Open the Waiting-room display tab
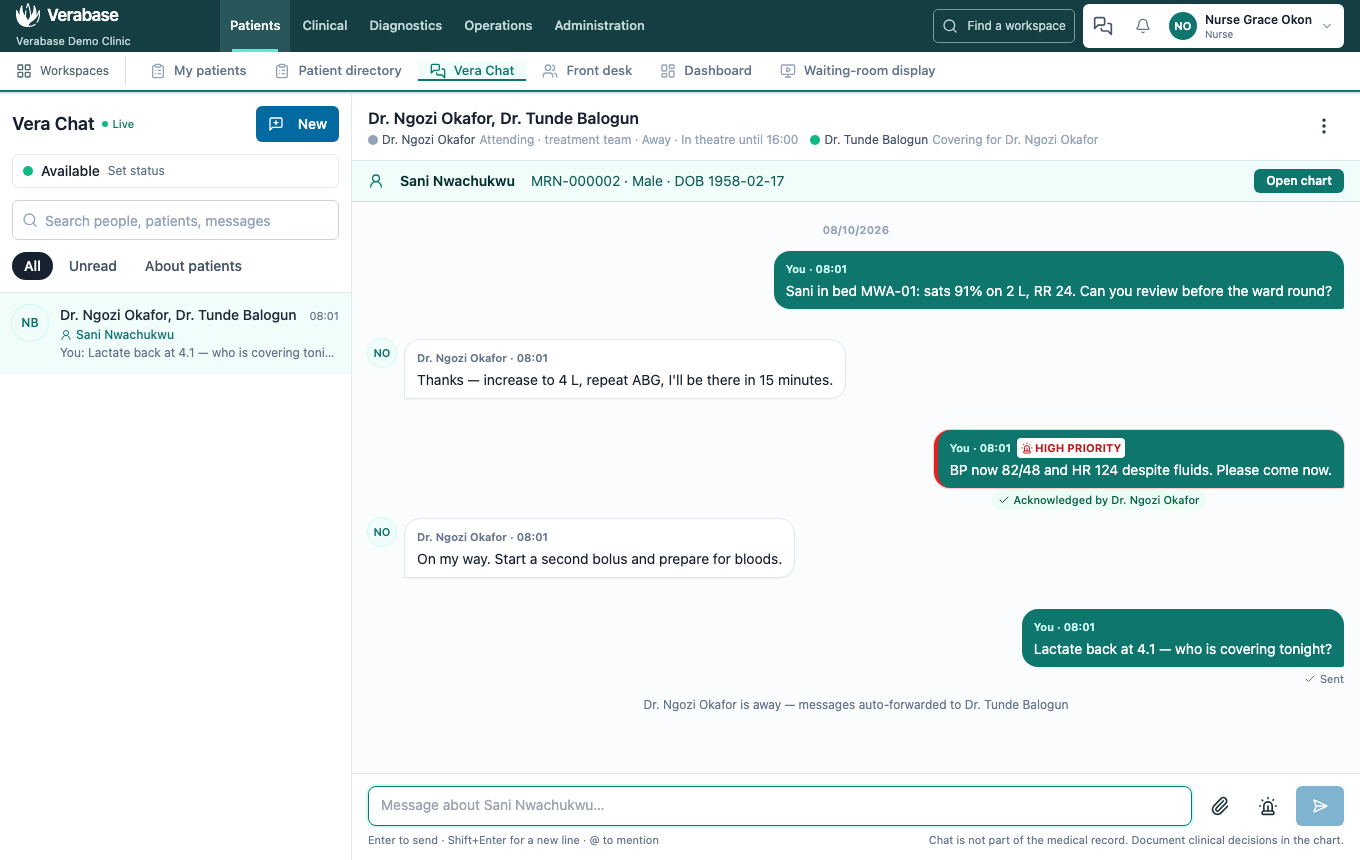Viewport: 1360px width, 860px height. (858, 71)
